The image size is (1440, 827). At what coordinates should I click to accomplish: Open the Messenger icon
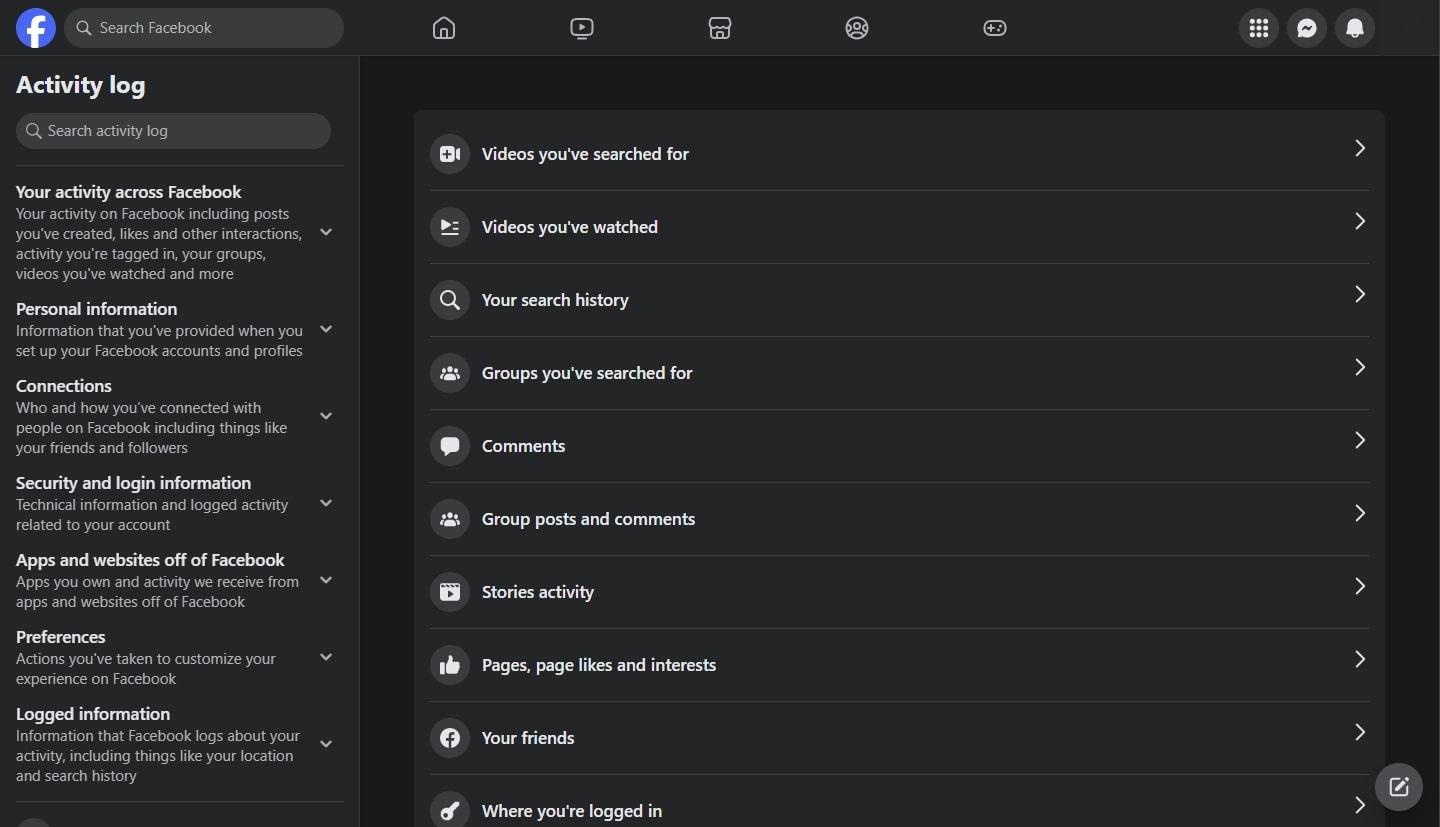click(x=1307, y=28)
